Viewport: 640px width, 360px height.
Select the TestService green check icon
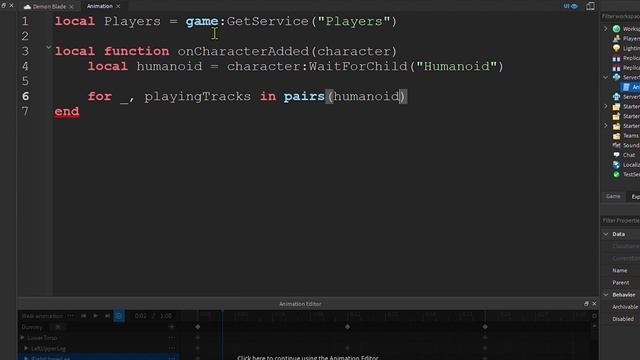[x=616, y=174]
